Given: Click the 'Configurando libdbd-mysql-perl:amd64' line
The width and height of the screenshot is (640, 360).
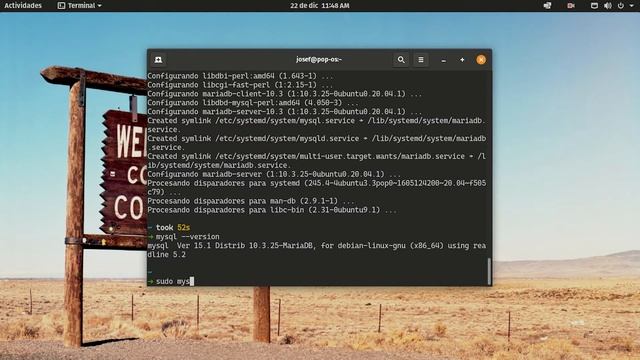Looking at the screenshot, I should pyautogui.click(x=253, y=103).
